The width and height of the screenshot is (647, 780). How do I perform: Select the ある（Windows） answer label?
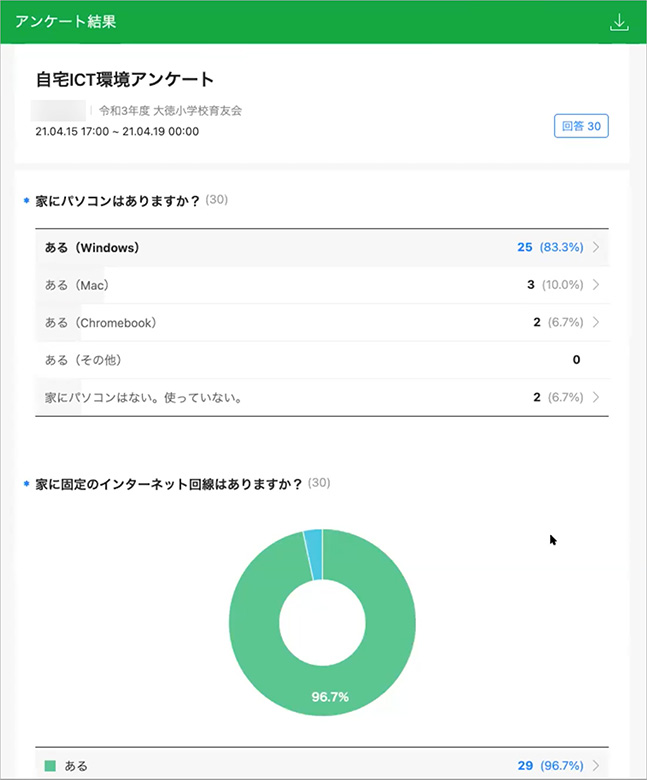(92, 247)
